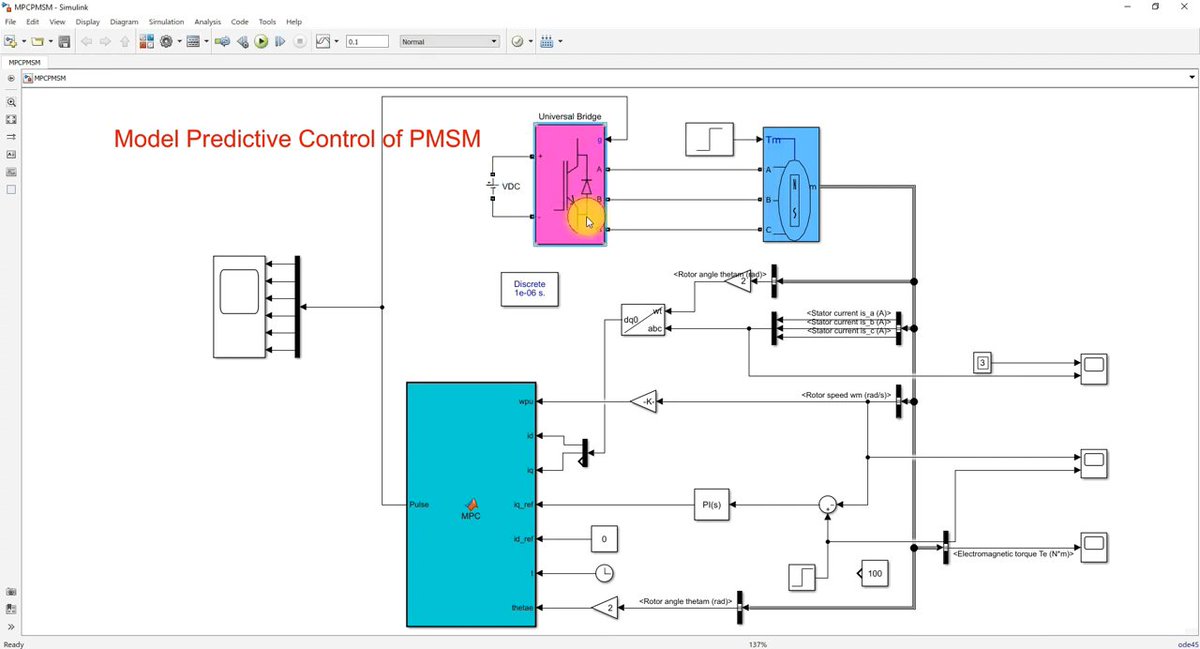
Task: Run the simulation with the green play button
Action: (x=260, y=41)
